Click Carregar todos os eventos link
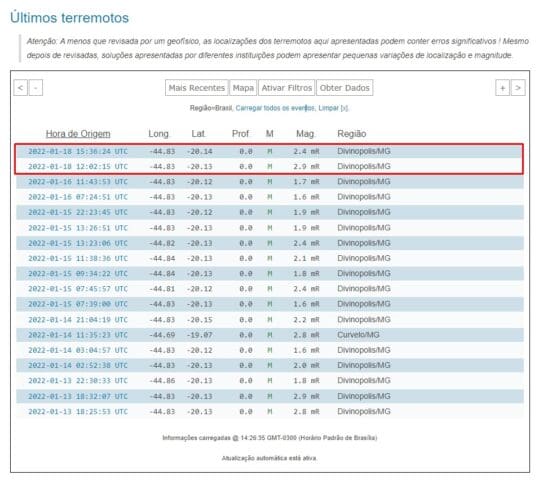This screenshot has height=480, width=539. [275, 108]
